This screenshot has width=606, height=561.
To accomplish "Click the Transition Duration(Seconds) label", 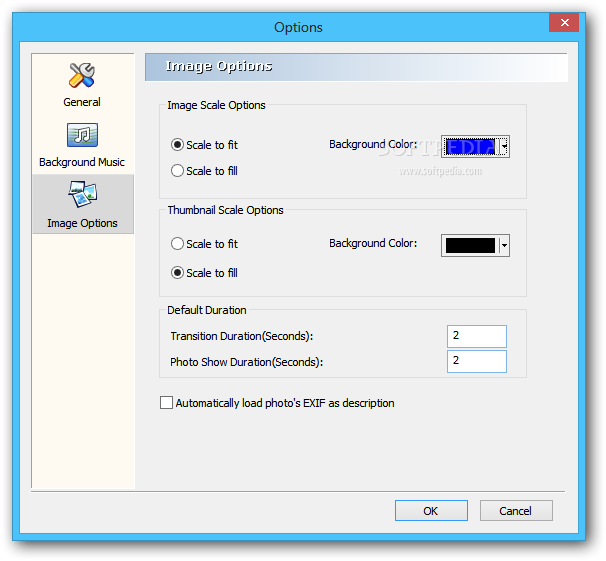I will click(242, 336).
